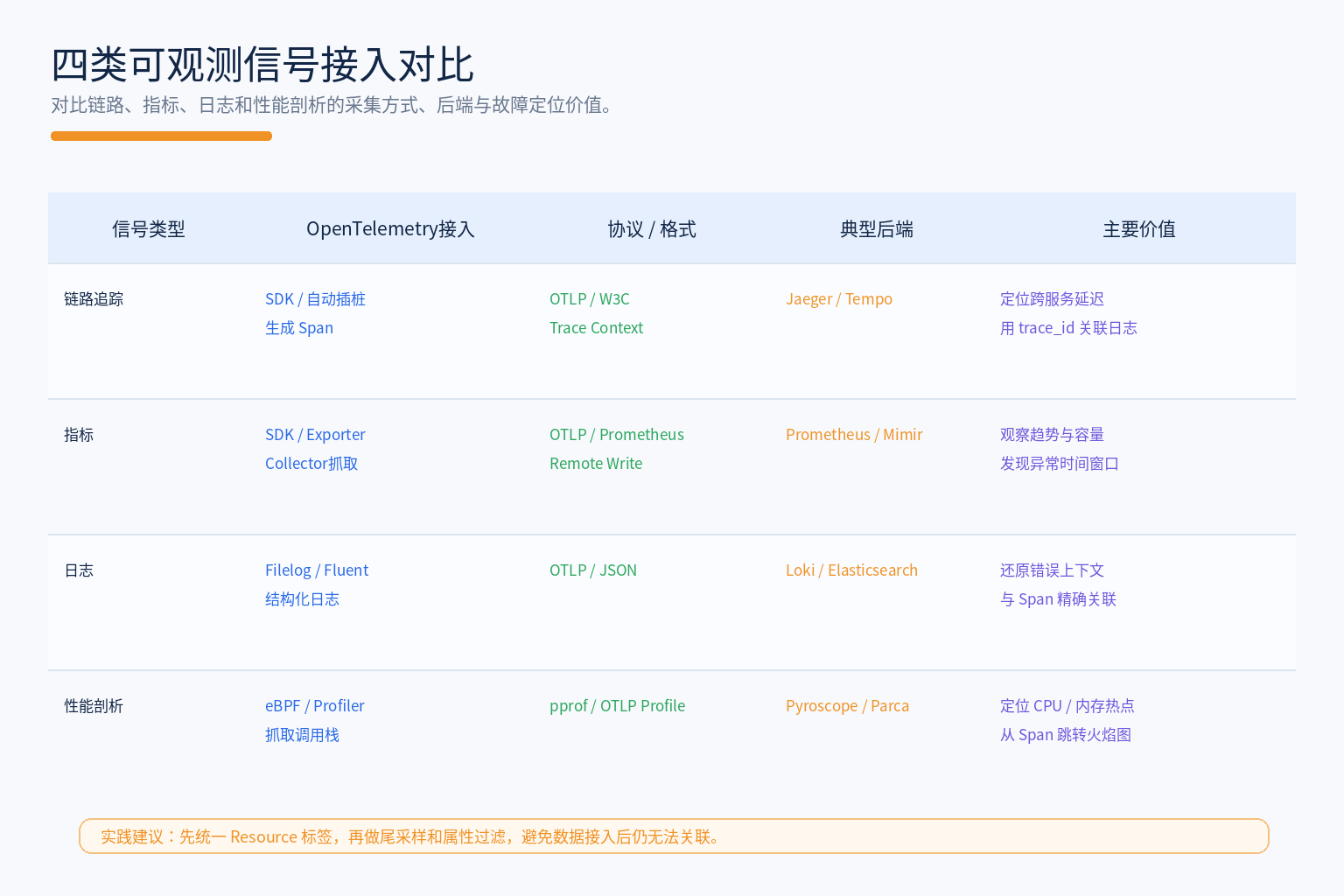Select the 还原错误上下文 text
The image size is (1344, 896).
1052,570
